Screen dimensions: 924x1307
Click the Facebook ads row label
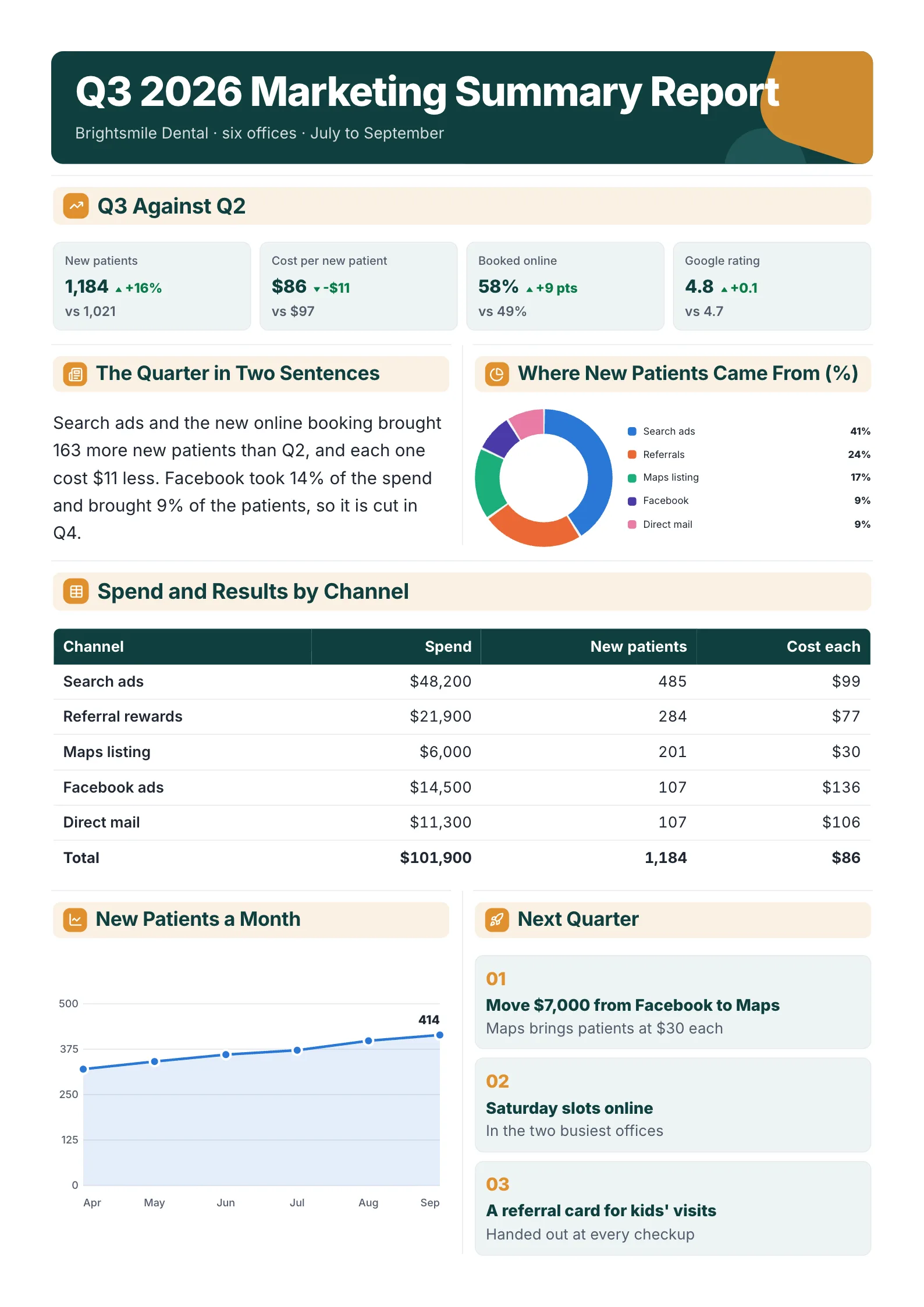point(113,787)
